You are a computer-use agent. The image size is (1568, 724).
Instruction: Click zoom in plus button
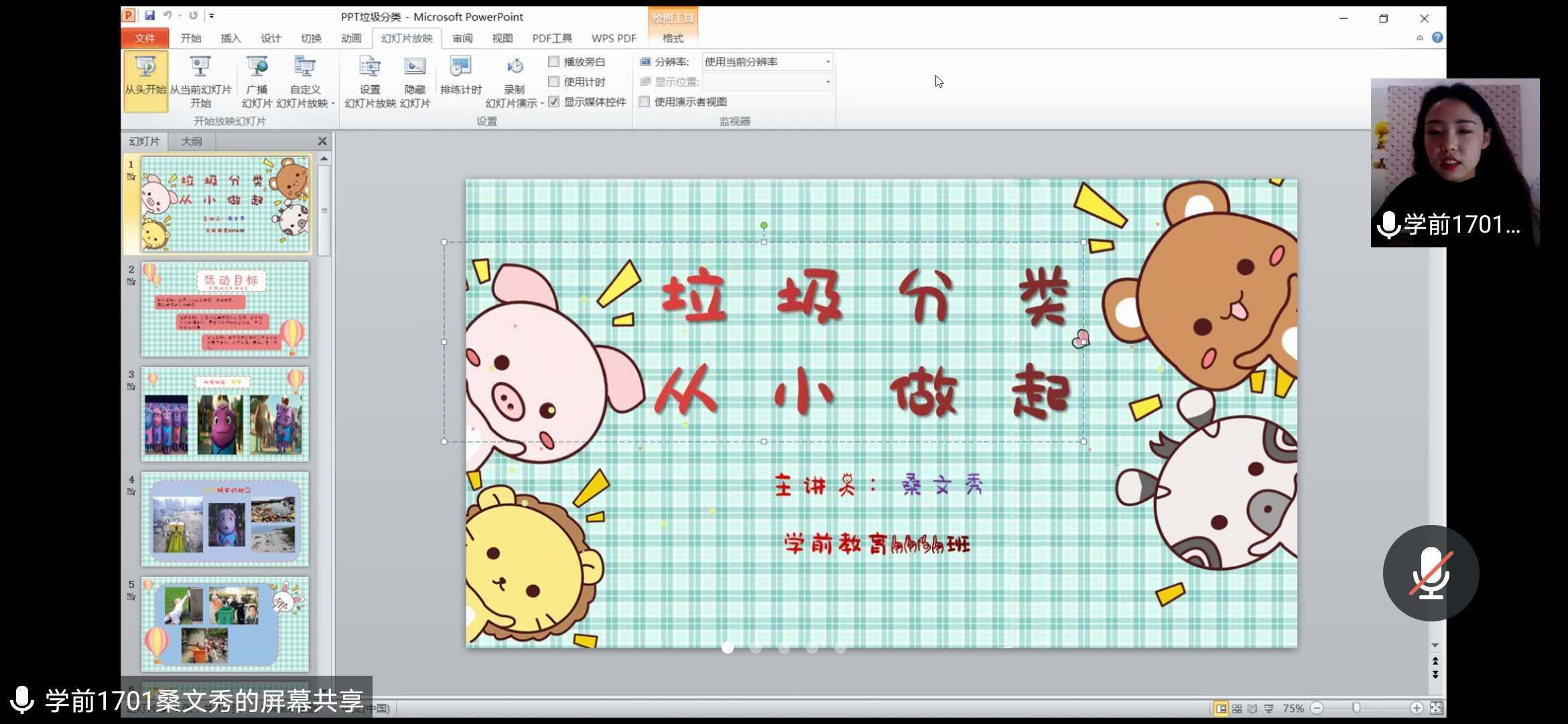[1416, 709]
